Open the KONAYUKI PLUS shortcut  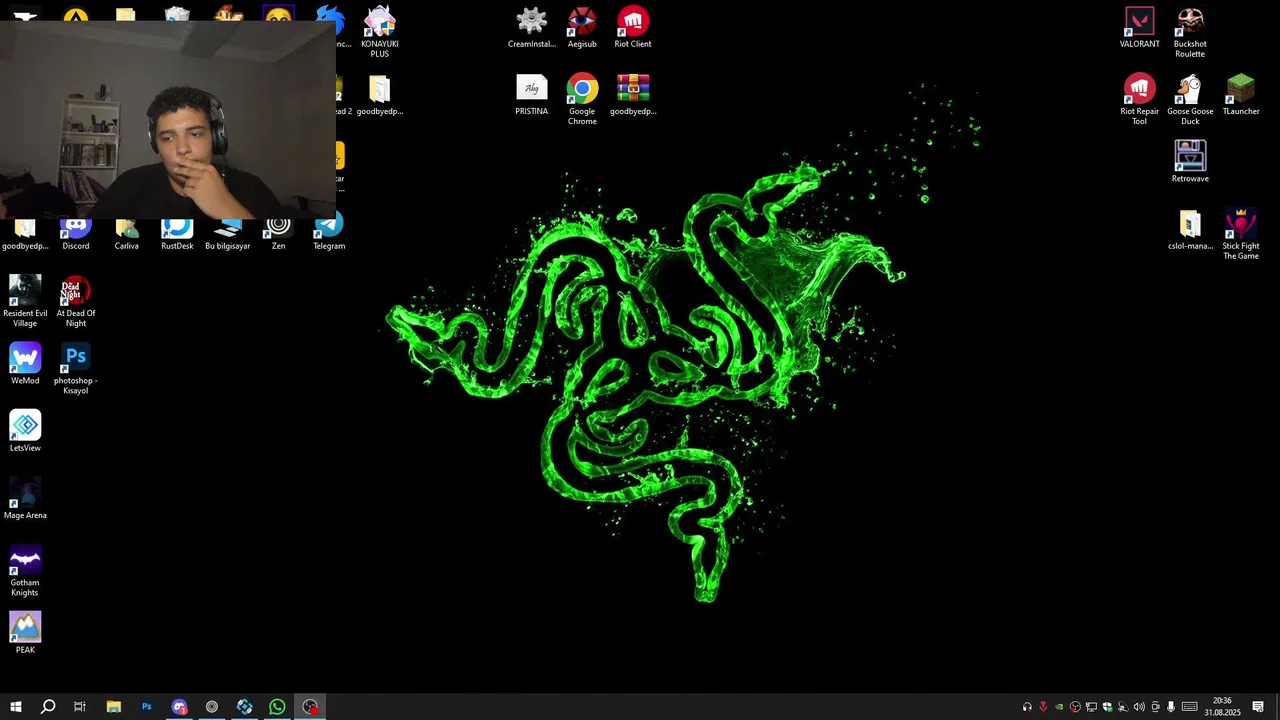click(x=379, y=31)
